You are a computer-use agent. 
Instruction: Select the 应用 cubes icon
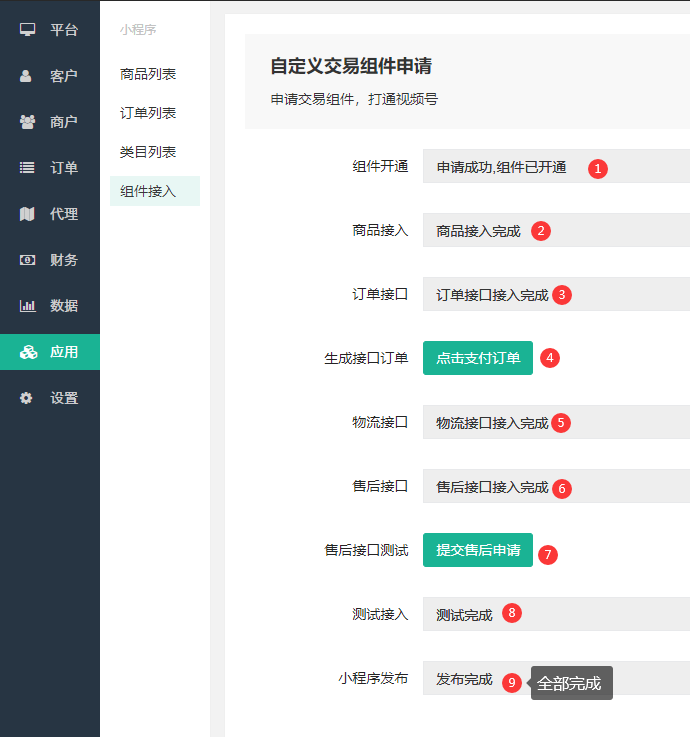(28, 352)
